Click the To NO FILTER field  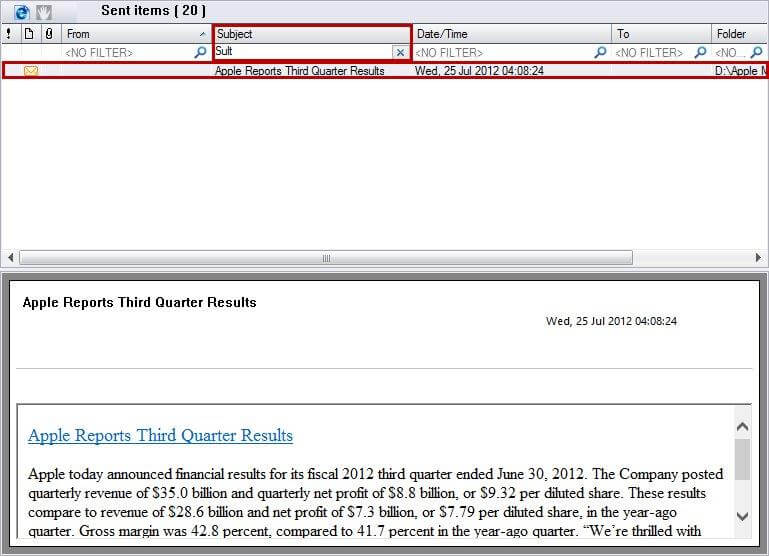(x=654, y=52)
